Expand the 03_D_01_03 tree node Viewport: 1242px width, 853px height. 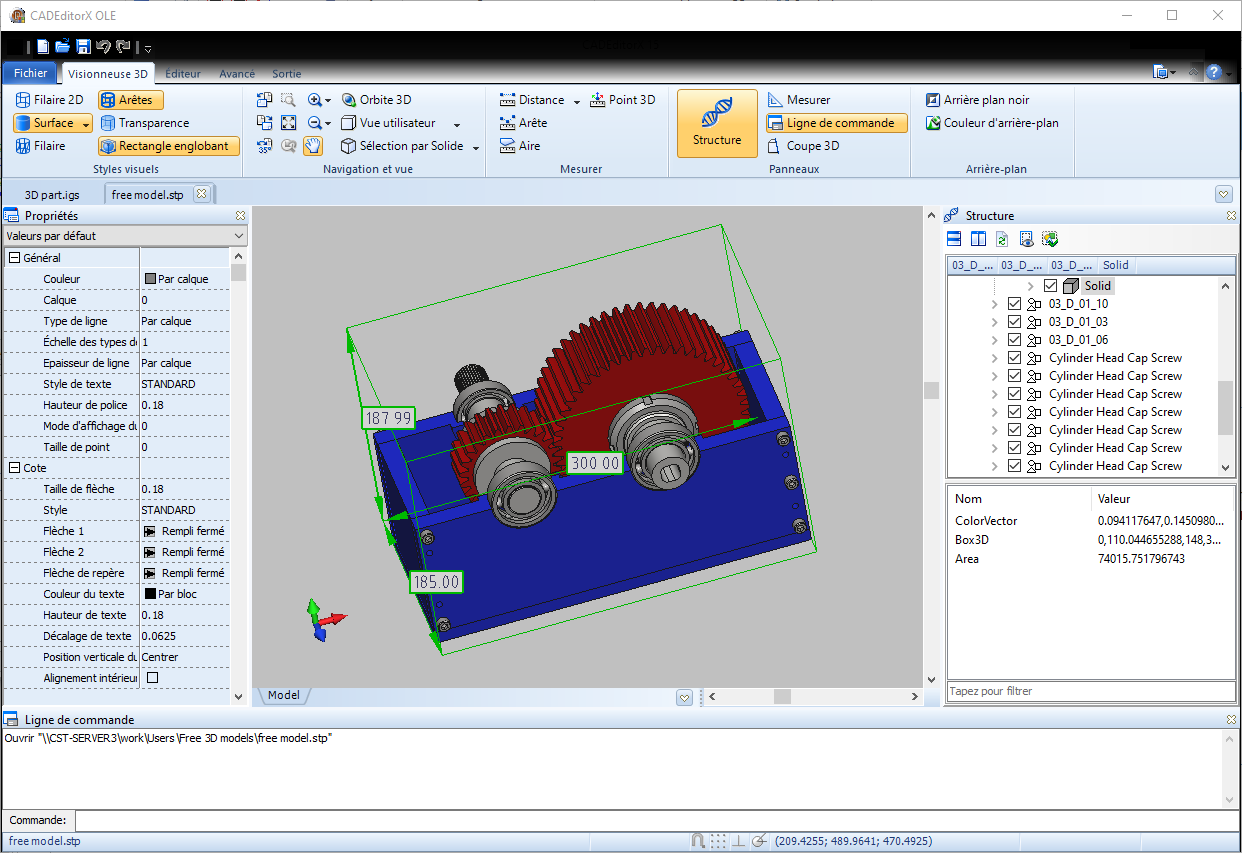(x=994, y=322)
